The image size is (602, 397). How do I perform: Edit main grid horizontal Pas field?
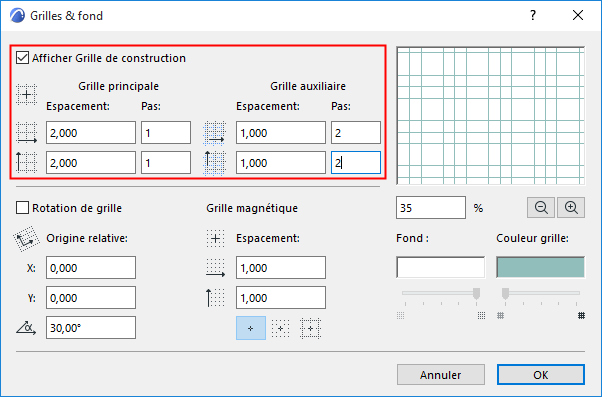(x=166, y=133)
